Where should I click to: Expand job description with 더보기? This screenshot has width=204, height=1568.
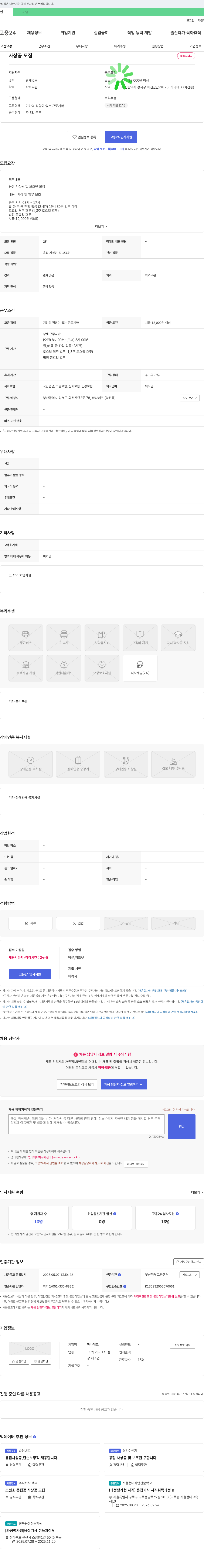point(101,227)
